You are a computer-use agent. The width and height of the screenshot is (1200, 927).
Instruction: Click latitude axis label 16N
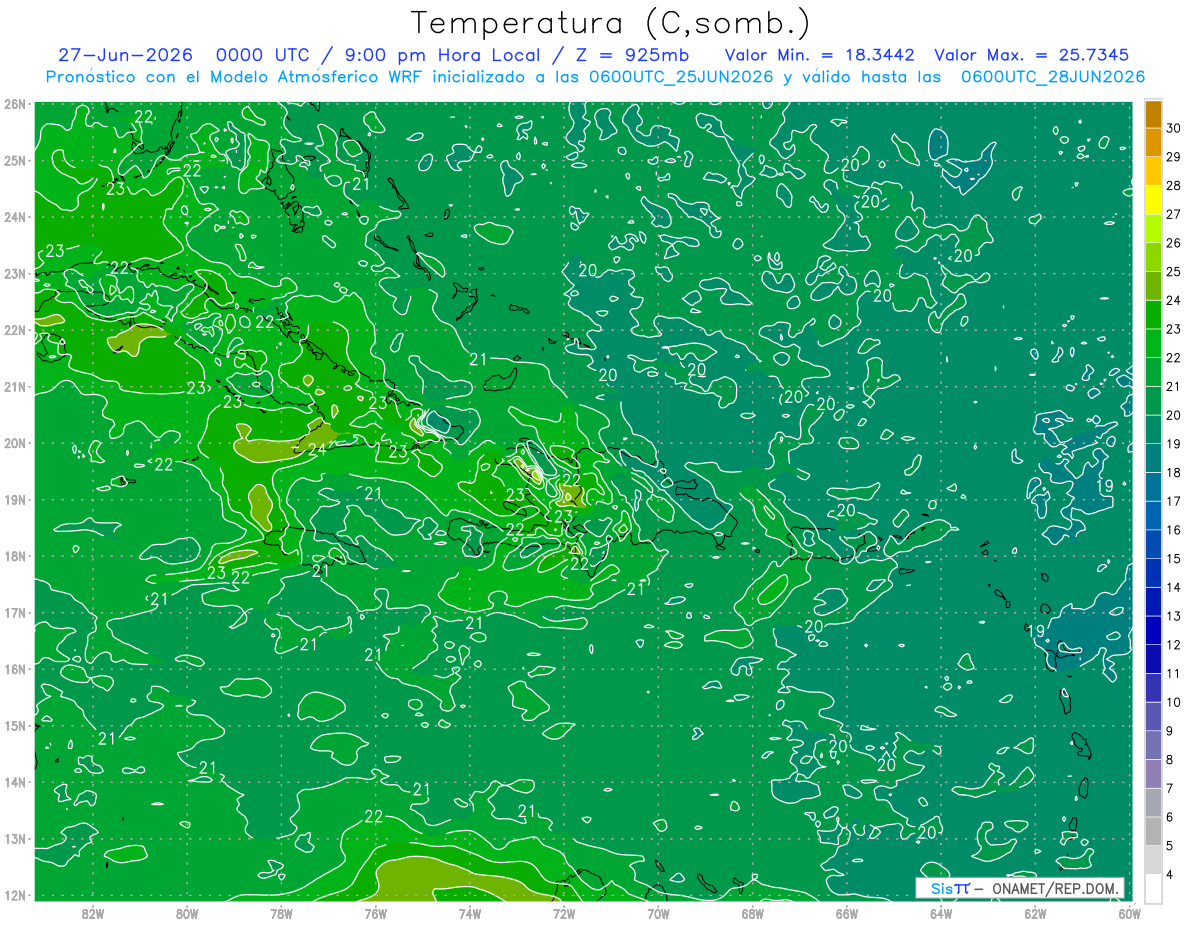(14, 669)
